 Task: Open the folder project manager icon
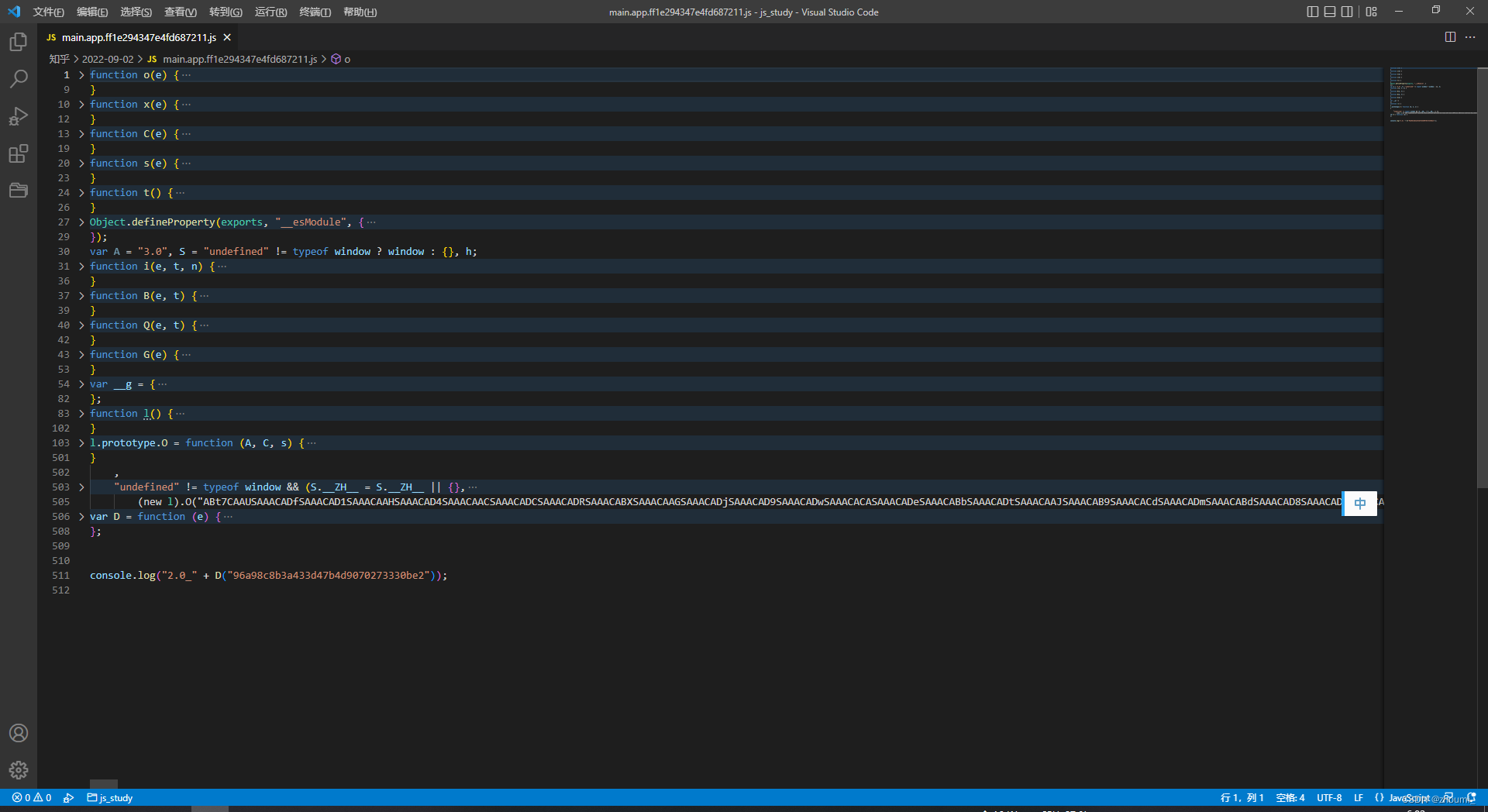[x=19, y=191]
